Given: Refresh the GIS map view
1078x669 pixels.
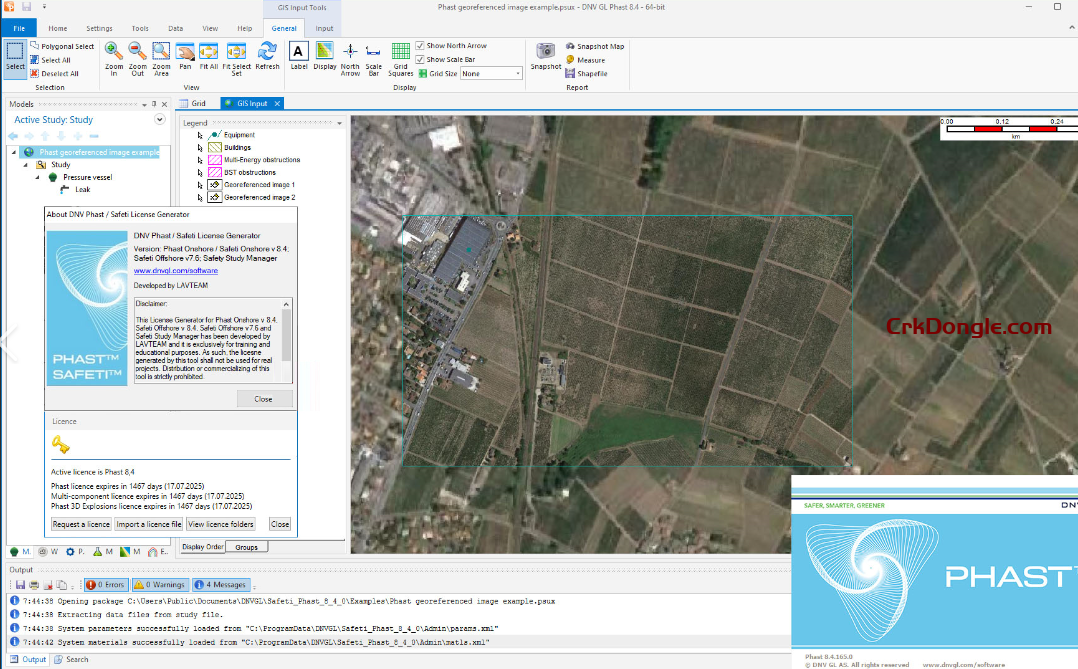Looking at the screenshot, I should click(267, 56).
